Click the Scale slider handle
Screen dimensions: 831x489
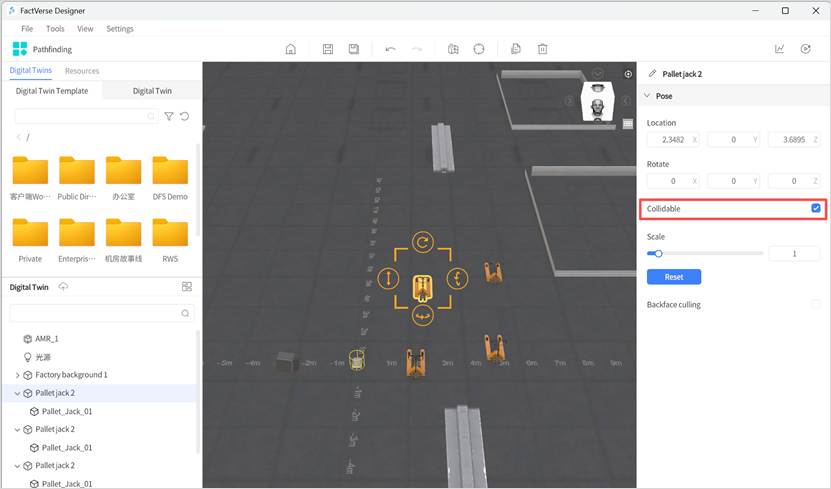point(658,254)
